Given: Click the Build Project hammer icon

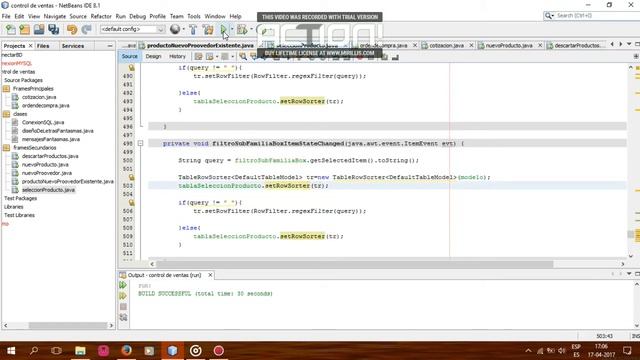Looking at the screenshot, I should pos(193,29).
